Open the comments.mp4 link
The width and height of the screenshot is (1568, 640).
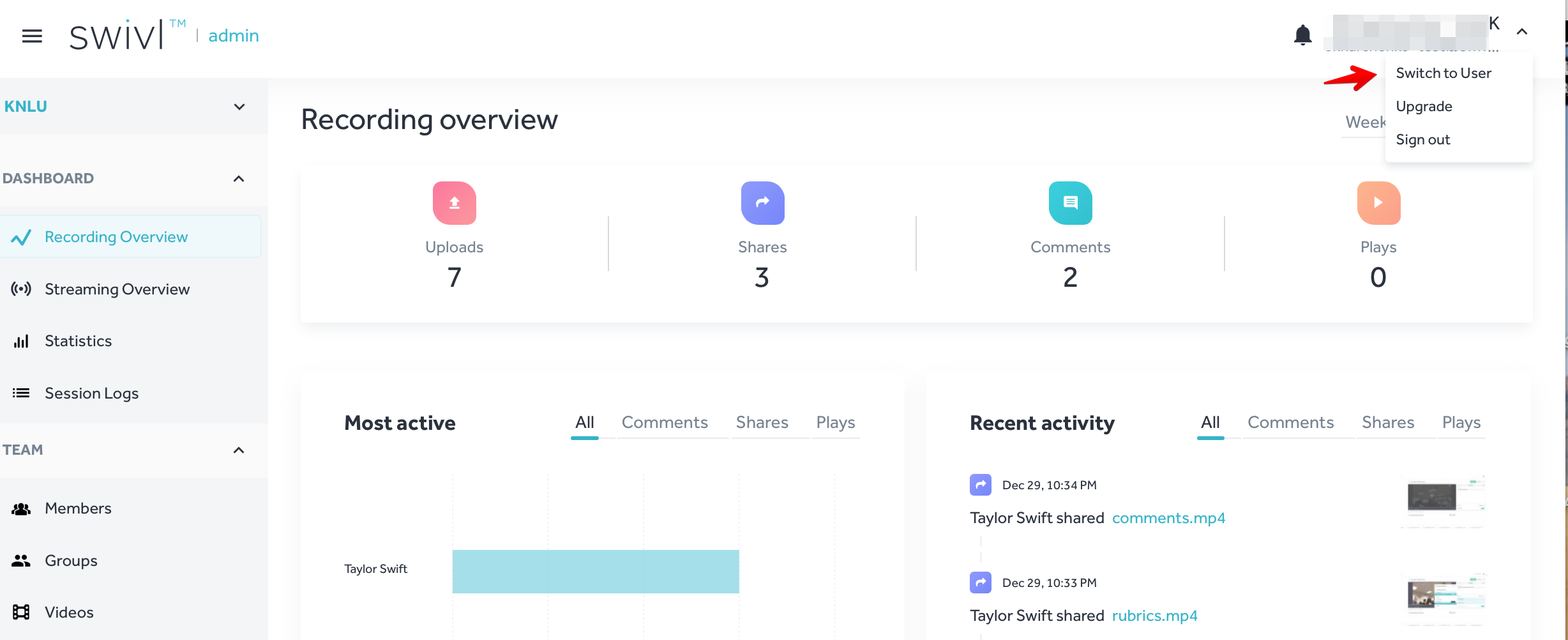pyautogui.click(x=1168, y=518)
